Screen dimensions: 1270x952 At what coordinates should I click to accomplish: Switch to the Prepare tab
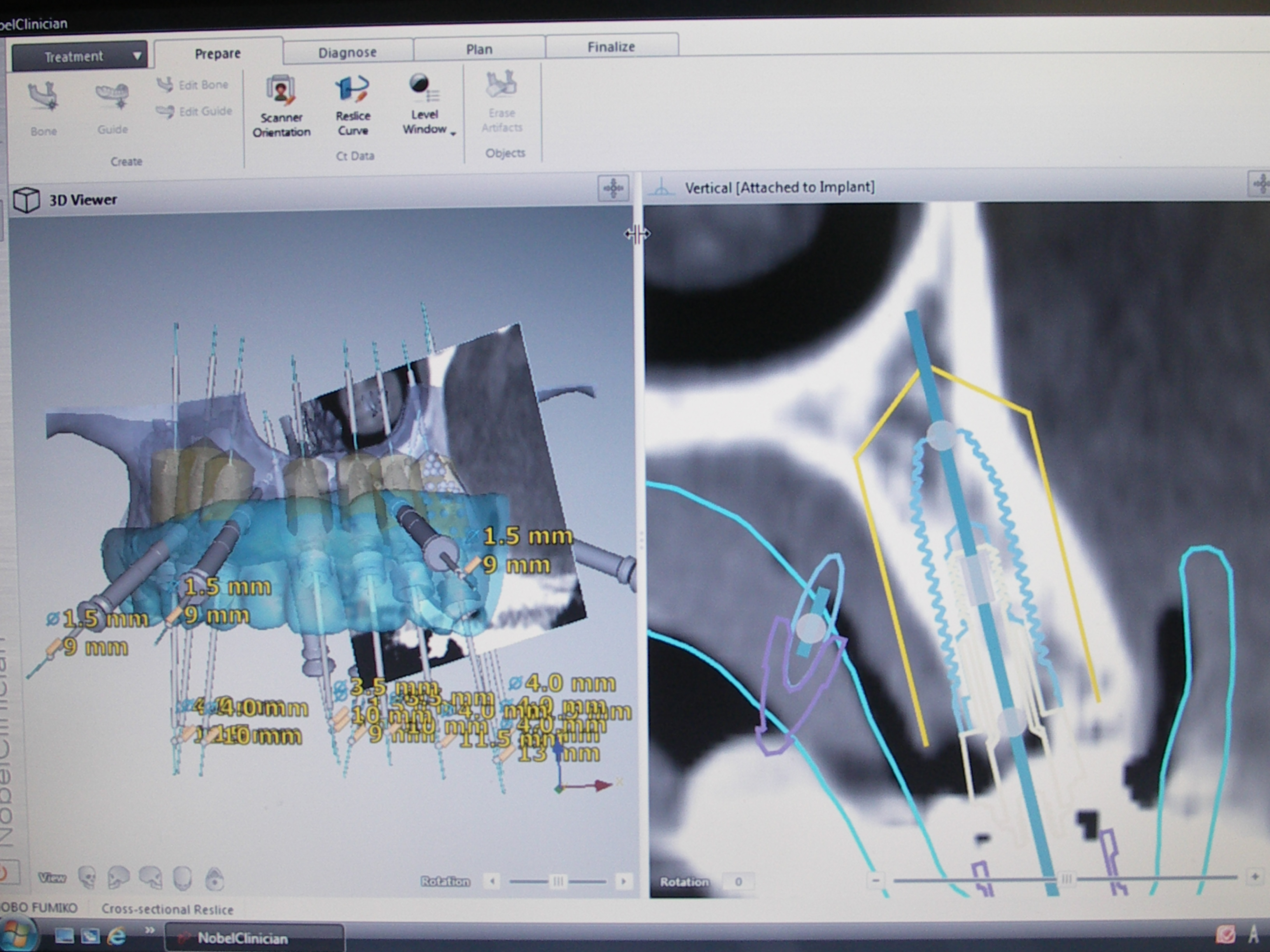218,53
